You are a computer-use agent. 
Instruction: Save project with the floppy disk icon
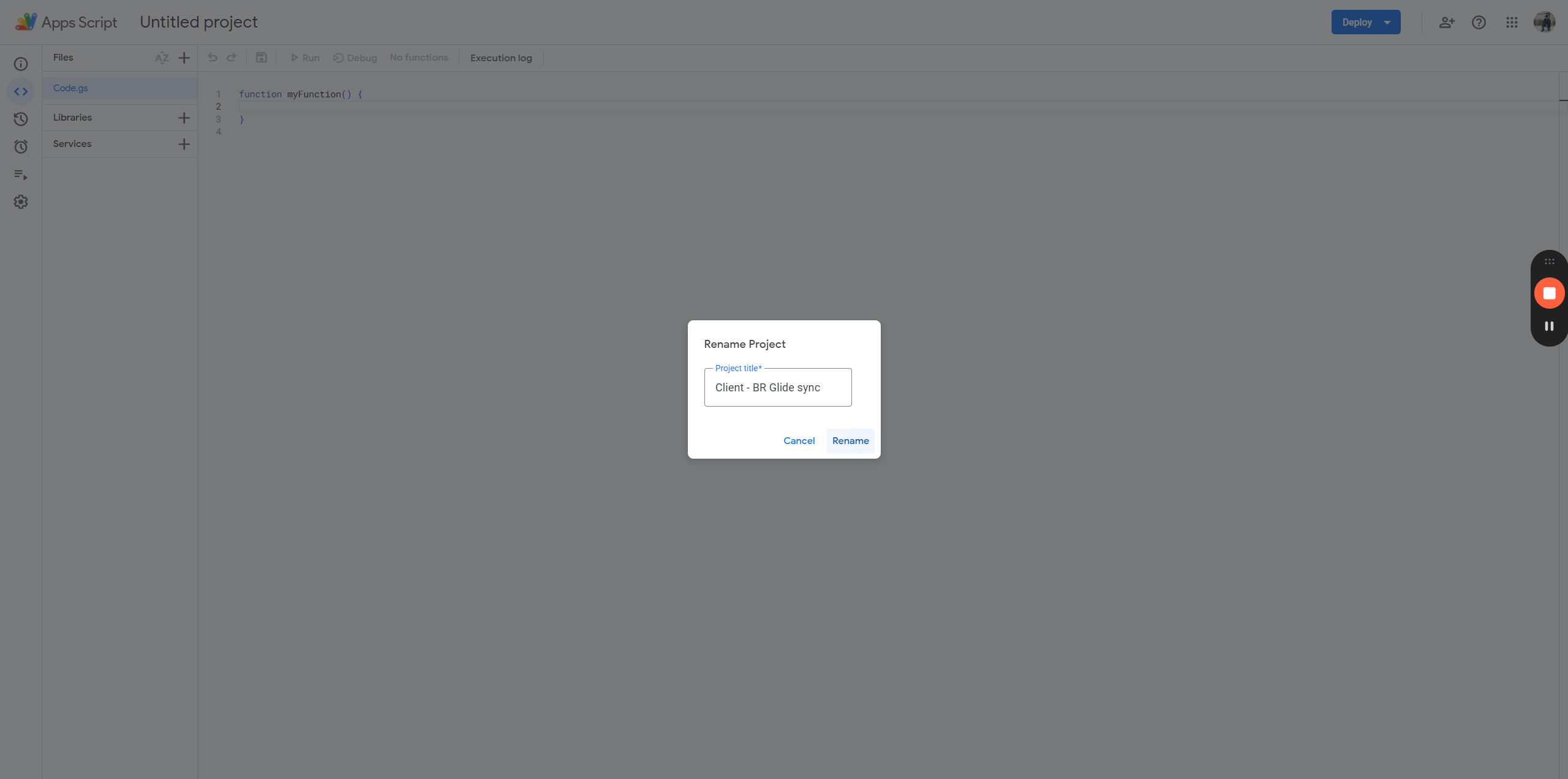pyautogui.click(x=261, y=58)
